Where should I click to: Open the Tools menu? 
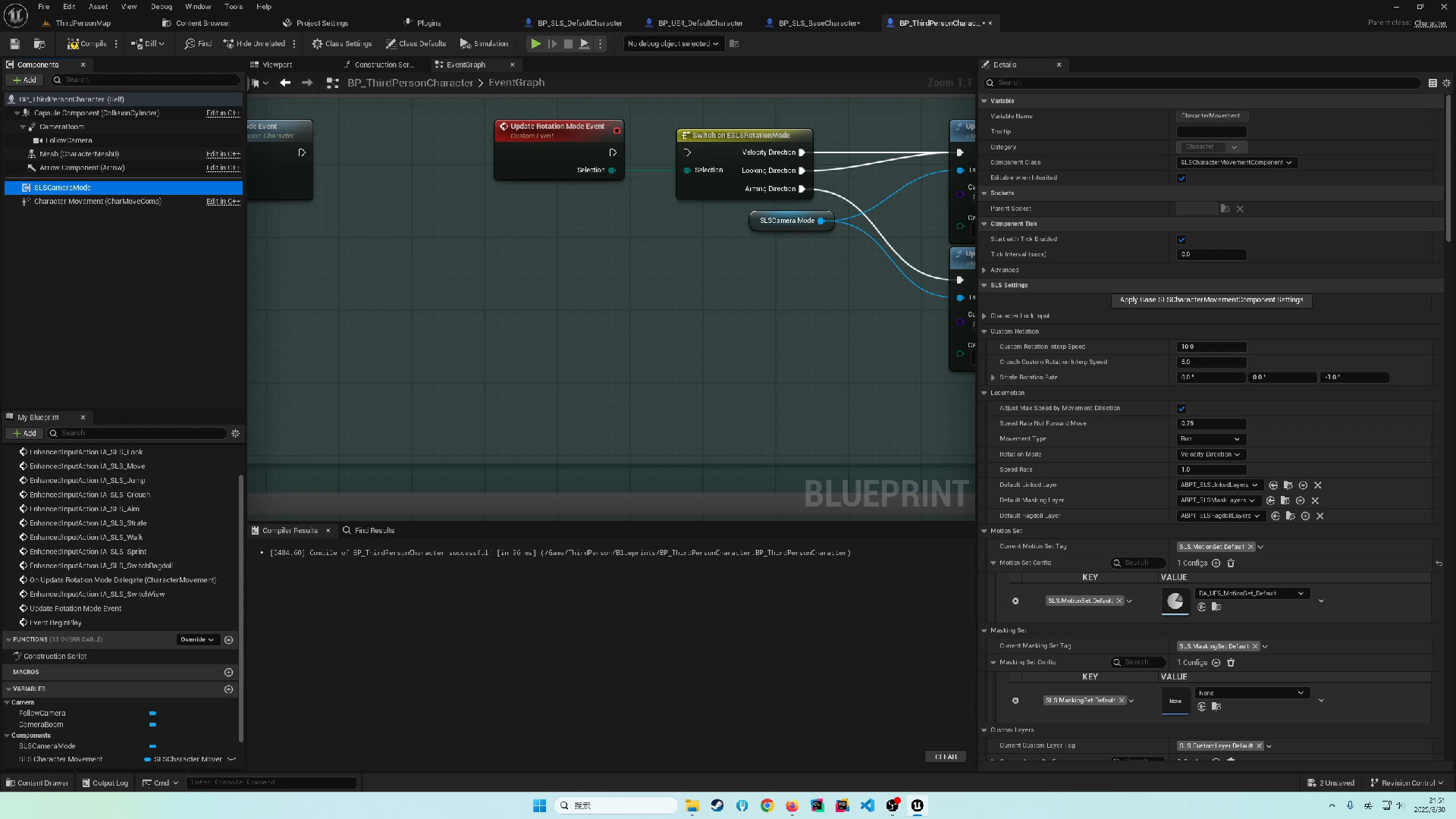(234, 6)
